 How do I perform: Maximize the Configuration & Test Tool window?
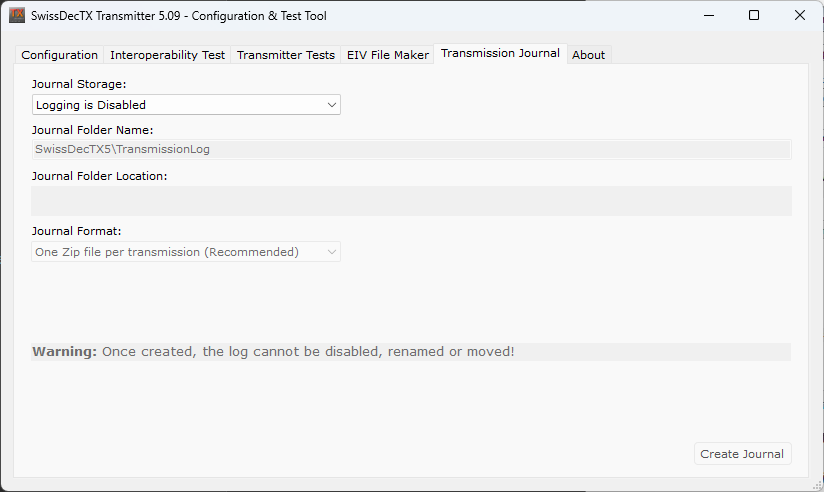[x=754, y=15]
